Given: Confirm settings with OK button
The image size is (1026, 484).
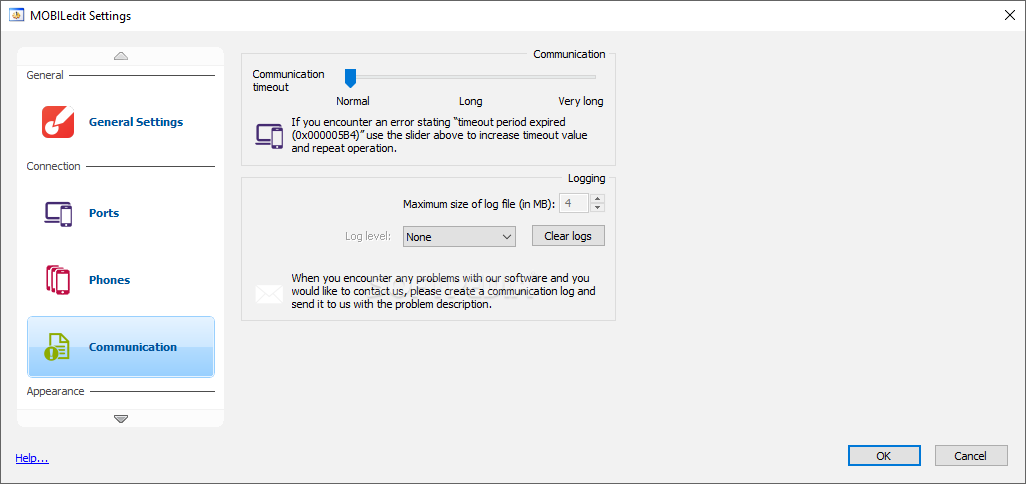Looking at the screenshot, I should click(884, 456).
